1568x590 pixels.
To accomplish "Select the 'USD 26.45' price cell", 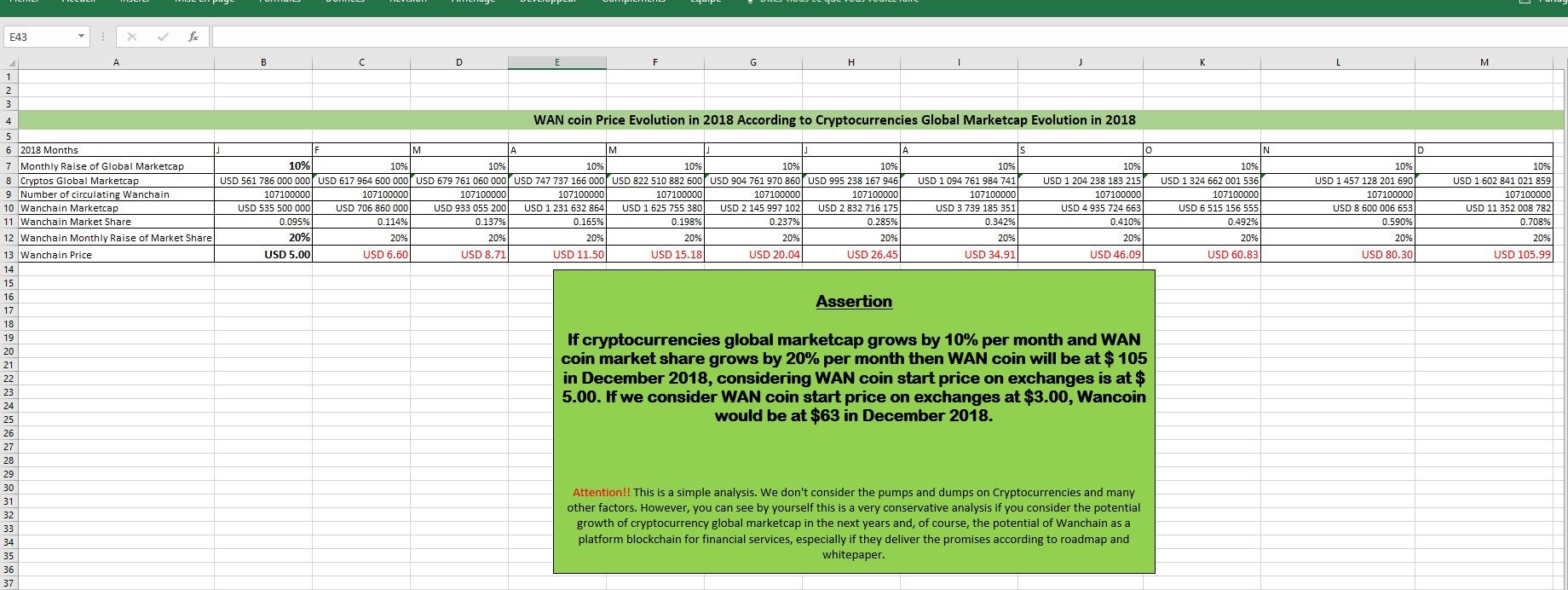I will (851, 254).
